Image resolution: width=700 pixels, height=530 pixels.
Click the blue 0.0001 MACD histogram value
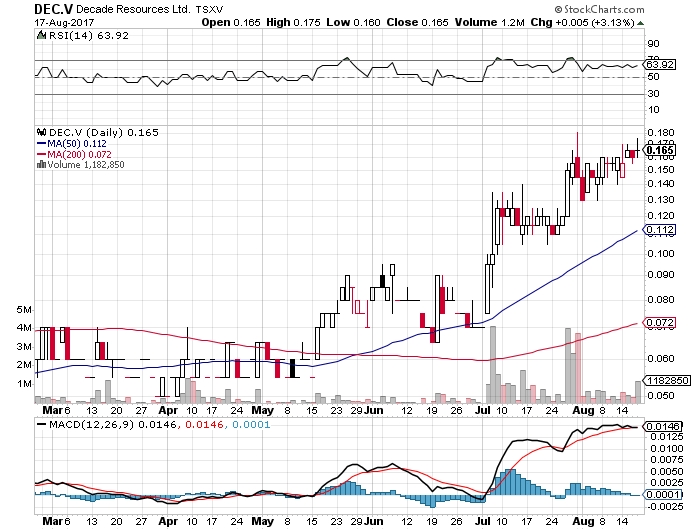point(251,425)
